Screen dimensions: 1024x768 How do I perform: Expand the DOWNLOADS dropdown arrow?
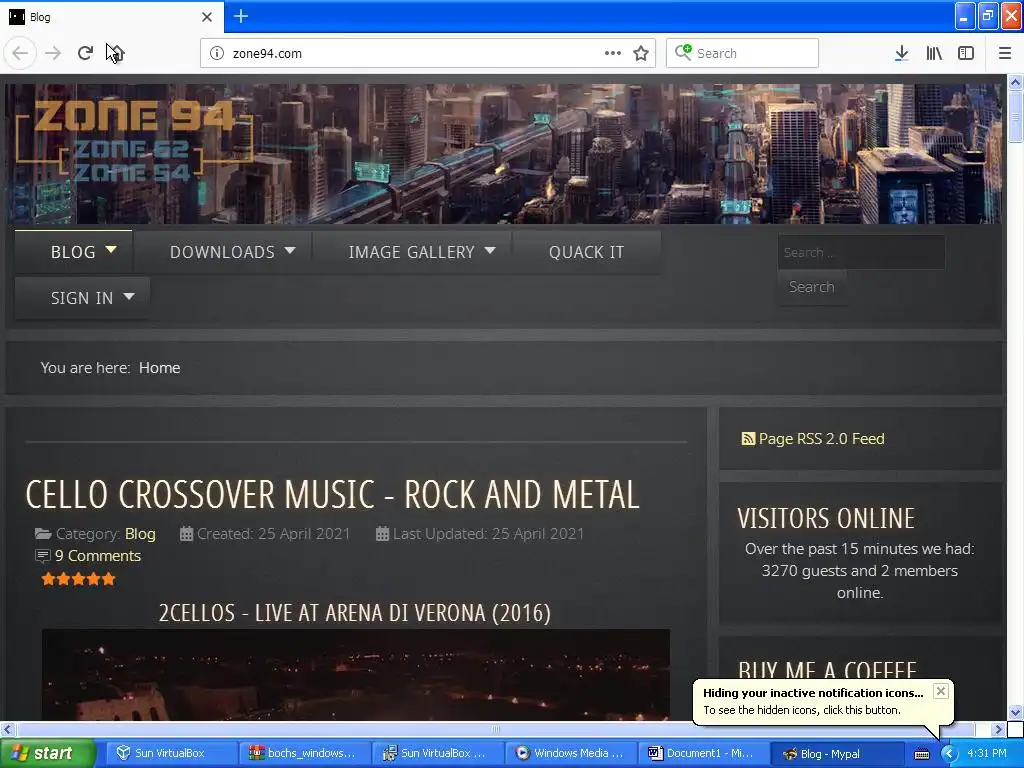pos(291,250)
